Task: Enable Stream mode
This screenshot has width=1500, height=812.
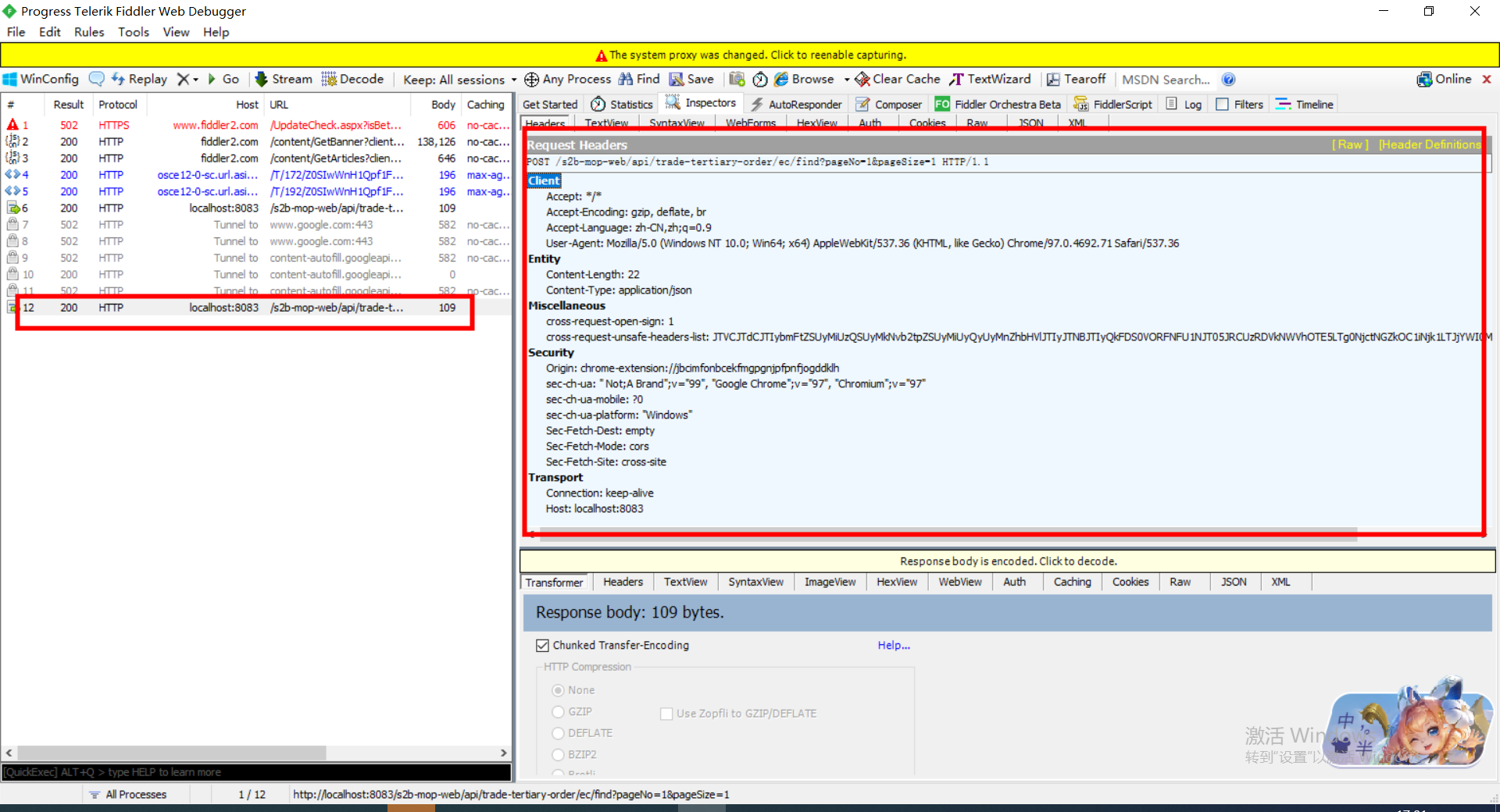Action: [283, 79]
